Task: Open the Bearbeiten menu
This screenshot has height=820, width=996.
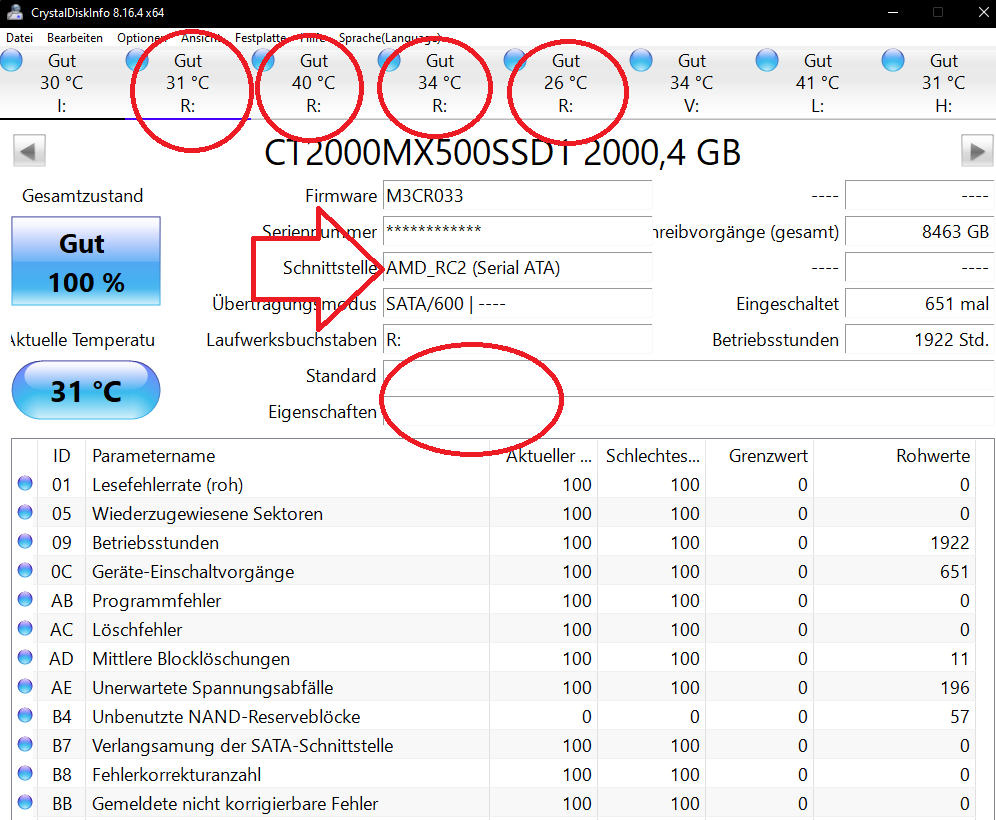Action: pos(75,38)
